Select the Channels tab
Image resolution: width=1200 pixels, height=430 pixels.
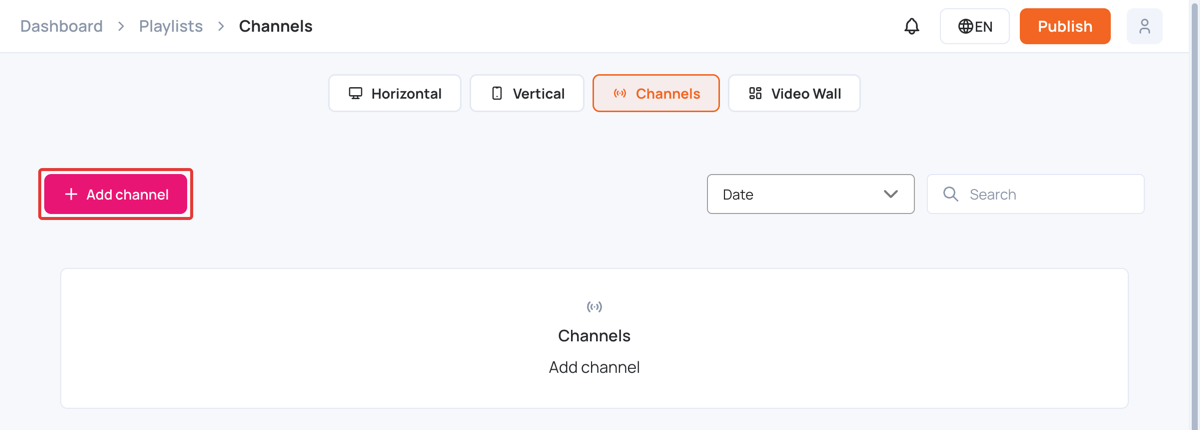(x=656, y=94)
